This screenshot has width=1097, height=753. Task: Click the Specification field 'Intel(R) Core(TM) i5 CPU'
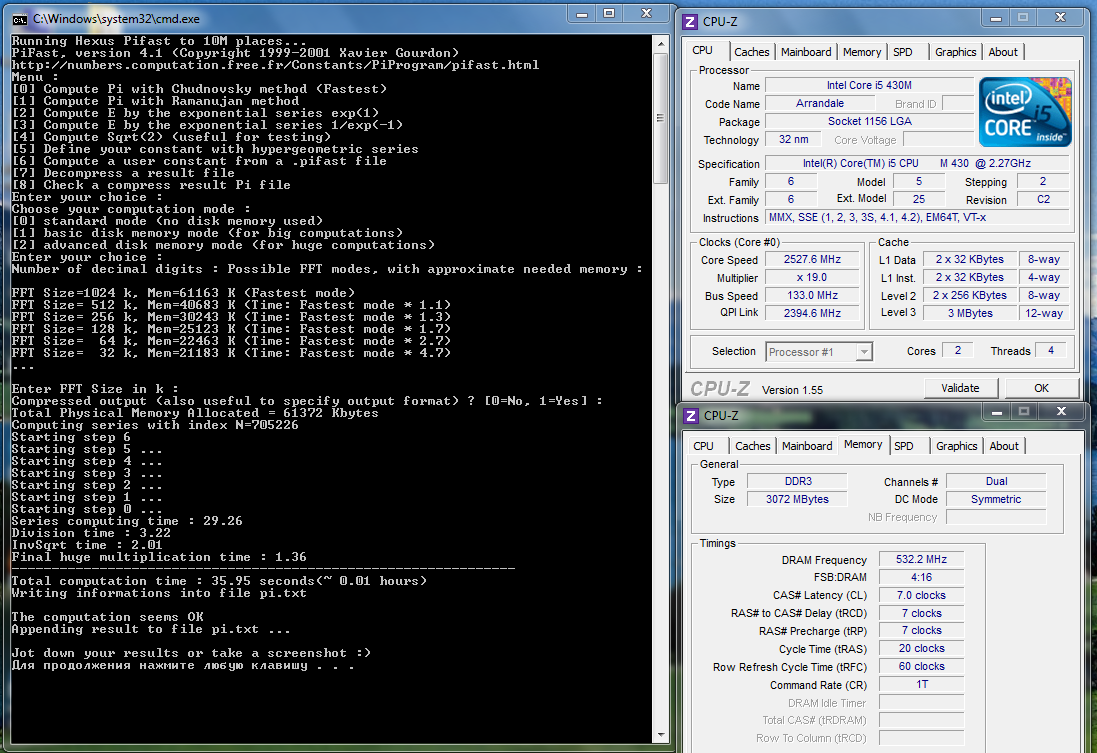coord(917,164)
